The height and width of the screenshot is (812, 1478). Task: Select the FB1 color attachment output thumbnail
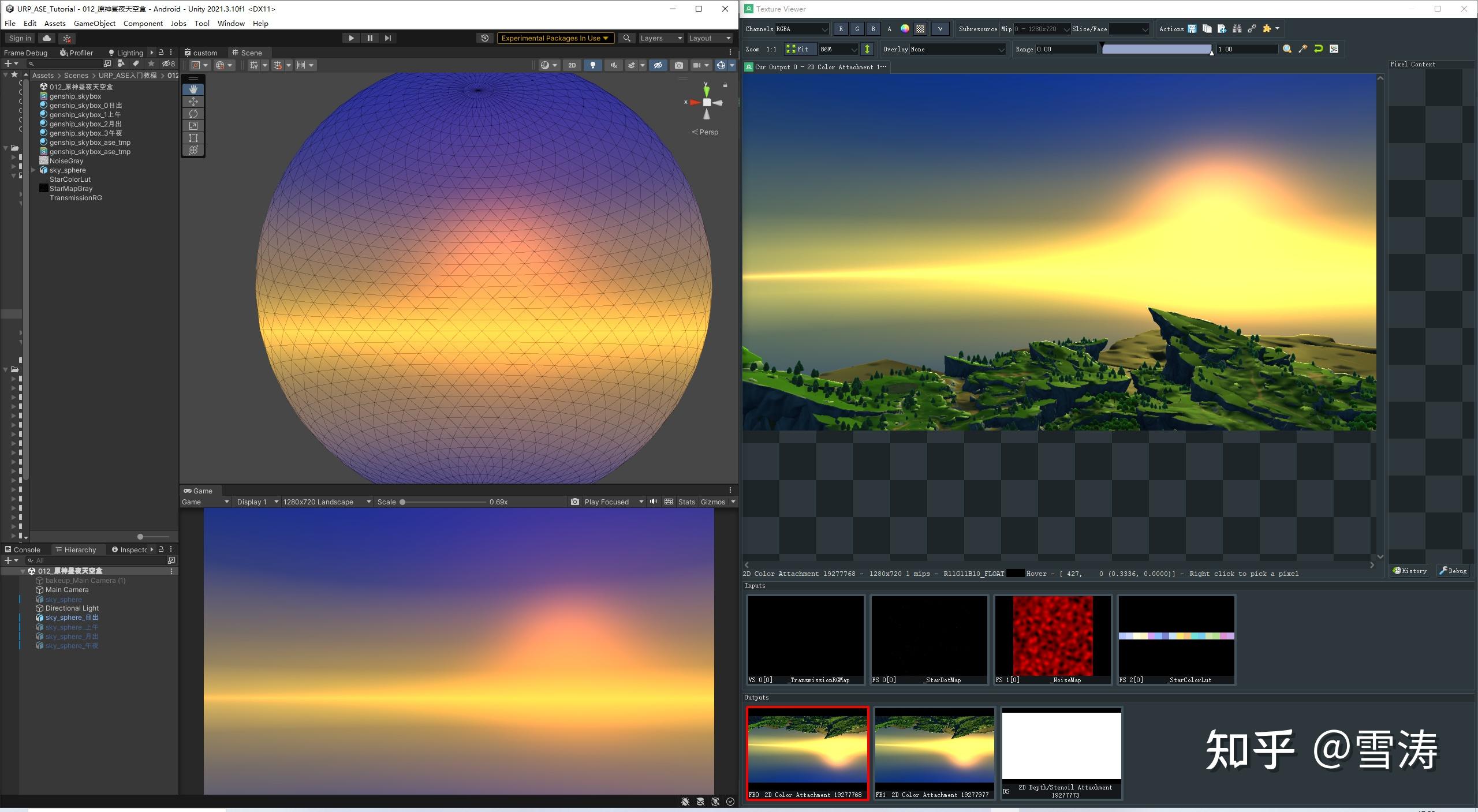[935, 750]
